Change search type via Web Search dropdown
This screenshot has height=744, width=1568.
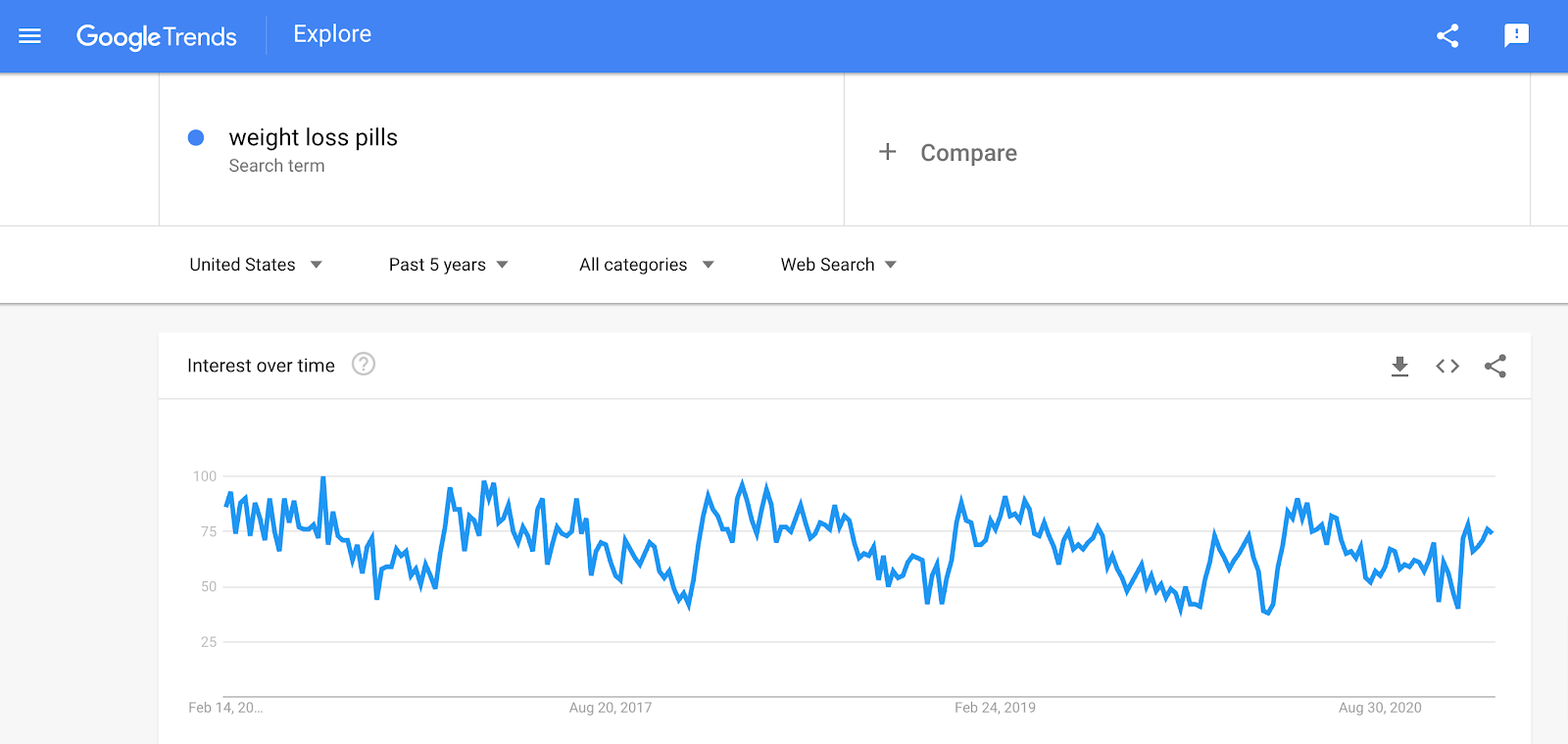[x=837, y=264]
